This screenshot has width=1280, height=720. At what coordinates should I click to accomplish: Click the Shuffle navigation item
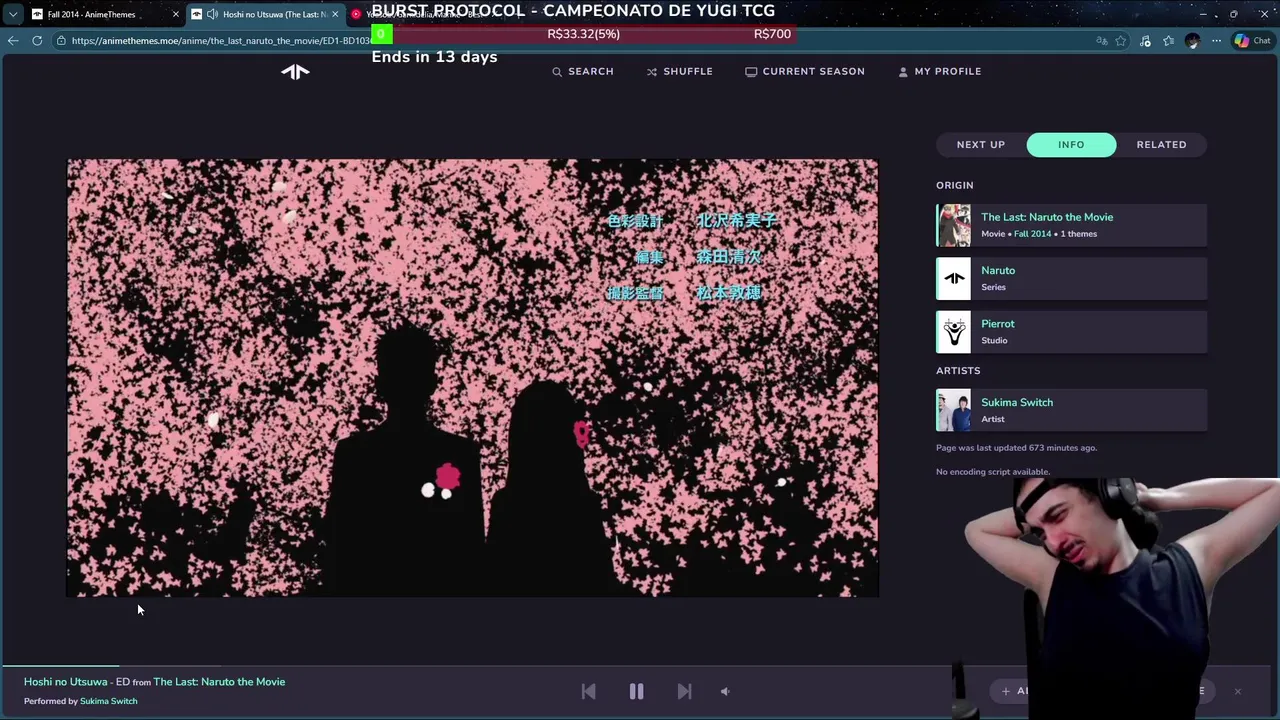coord(679,71)
